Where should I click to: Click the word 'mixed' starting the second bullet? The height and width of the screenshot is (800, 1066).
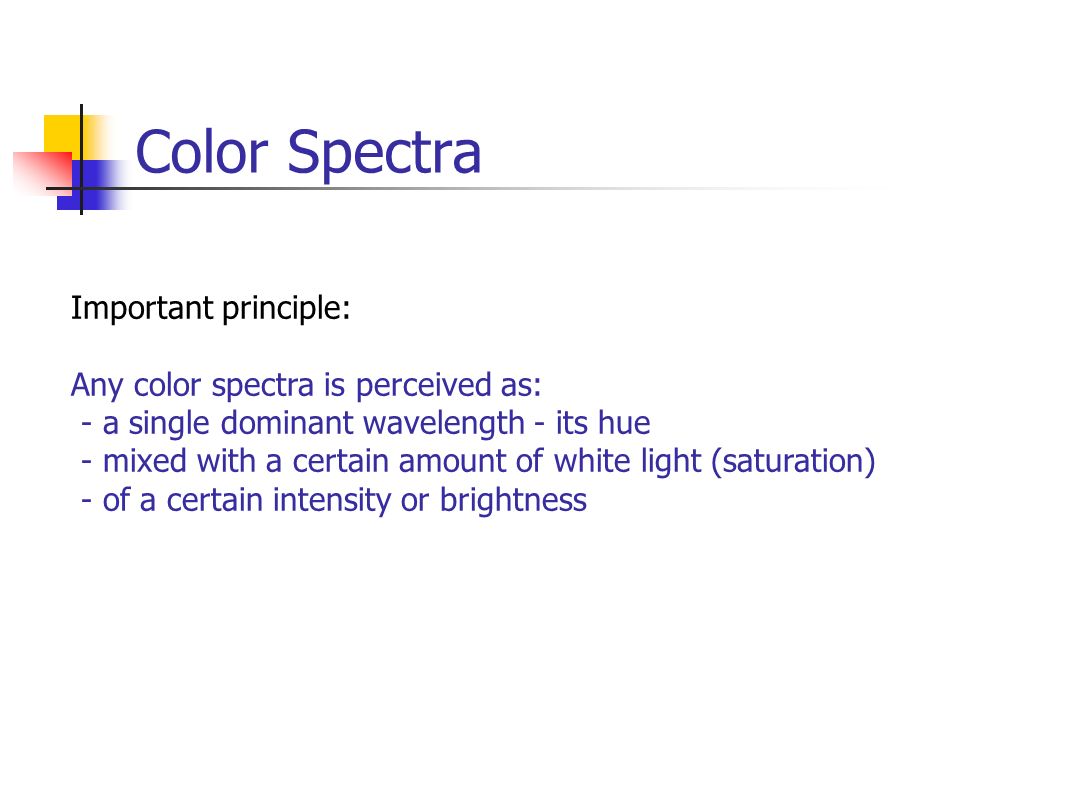(x=144, y=462)
